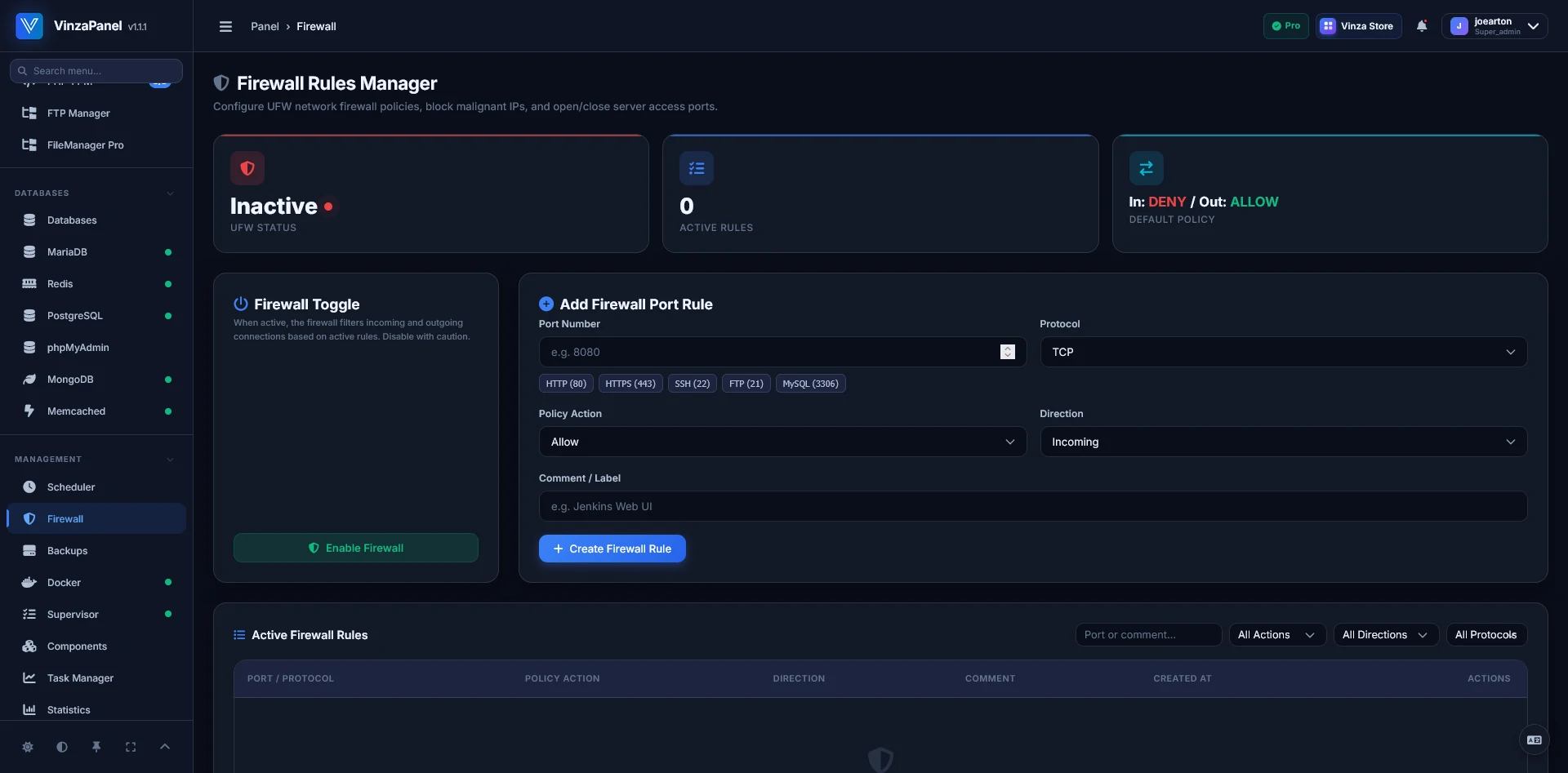The height and width of the screenshot is (773, 1568).
Task: Click the Docker whale icon in sidebar
Action: (x=29, y=583)
